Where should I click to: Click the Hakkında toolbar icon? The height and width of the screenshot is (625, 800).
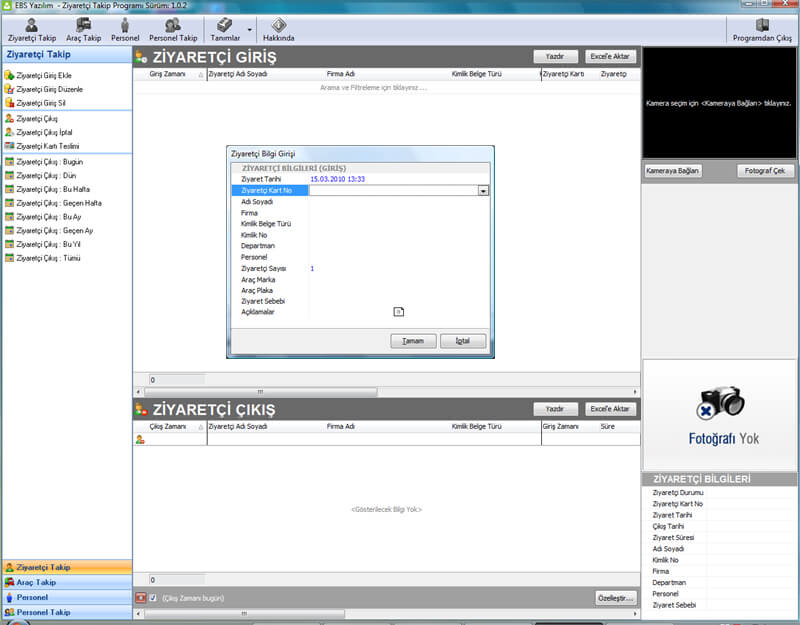click(278, 28)
